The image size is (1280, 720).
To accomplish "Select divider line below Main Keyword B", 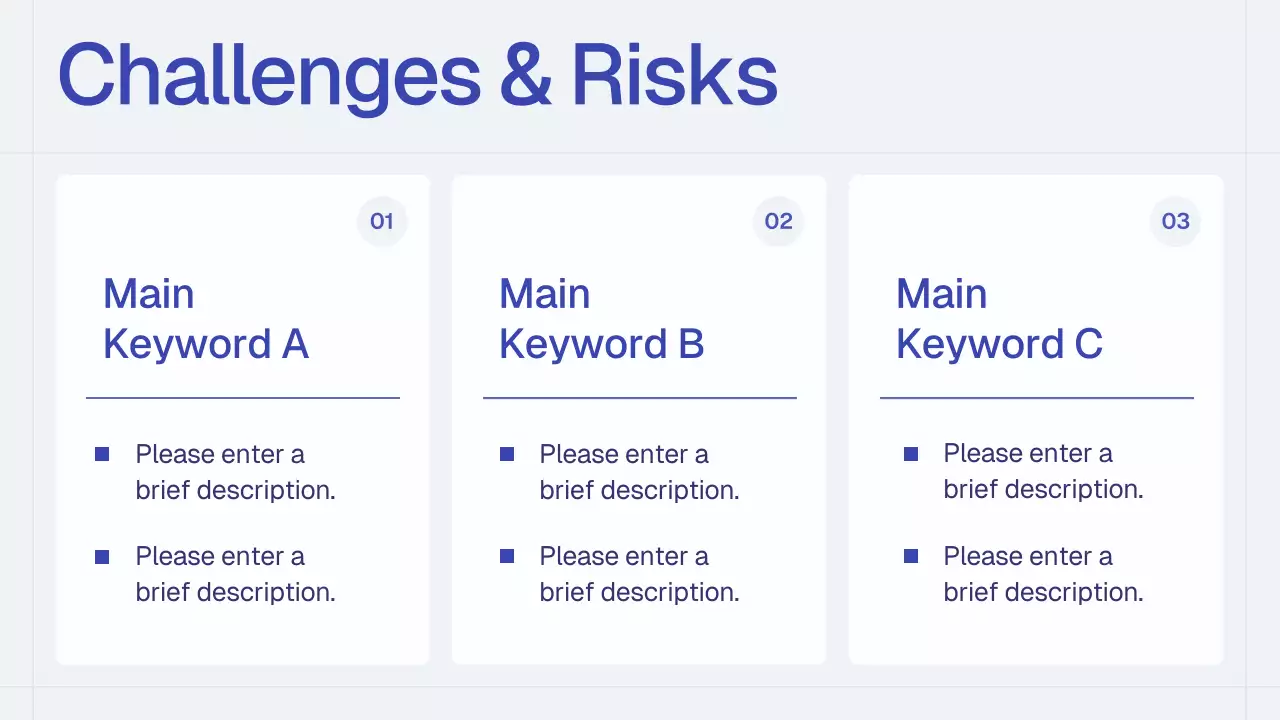I will coord(640,398).
